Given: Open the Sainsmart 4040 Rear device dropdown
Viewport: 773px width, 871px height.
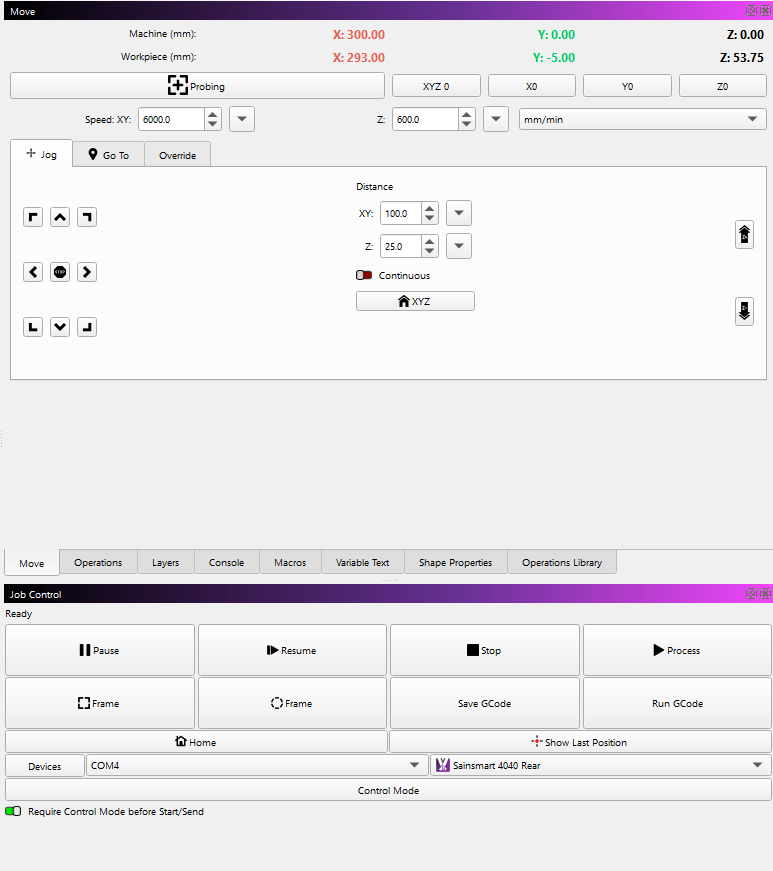Looking at the screenshot, I should click(x=600, y=765).
